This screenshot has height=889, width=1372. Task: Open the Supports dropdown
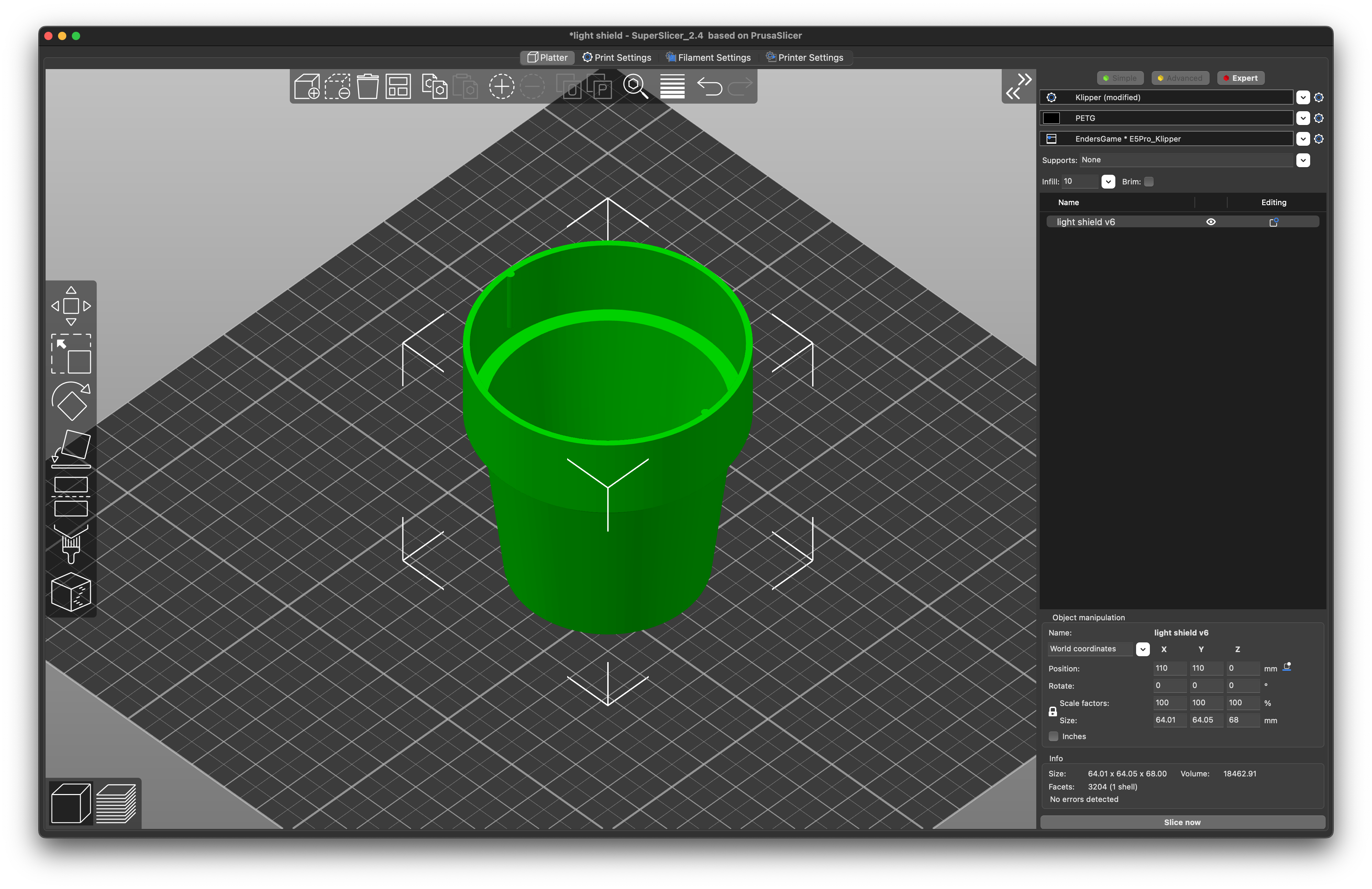pyautogui.click(x=1303, y=160)
